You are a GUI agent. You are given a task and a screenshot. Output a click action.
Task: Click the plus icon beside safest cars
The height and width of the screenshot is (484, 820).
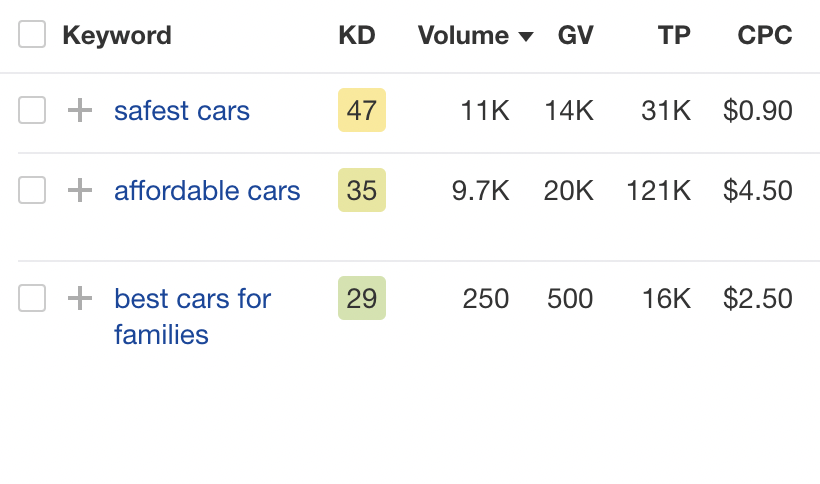(80, 110)
